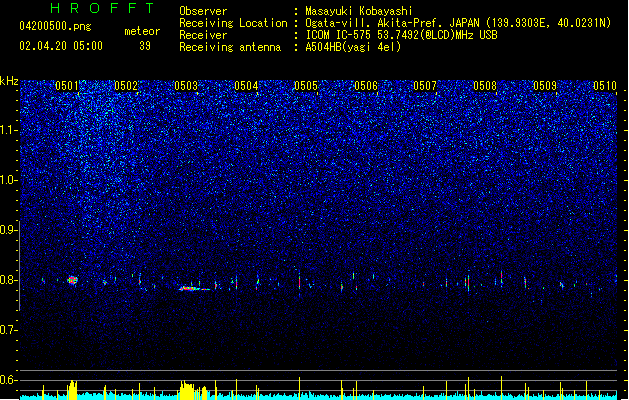Click the 0504 time marker
This screenshot has width=629, height=400.
246,86
